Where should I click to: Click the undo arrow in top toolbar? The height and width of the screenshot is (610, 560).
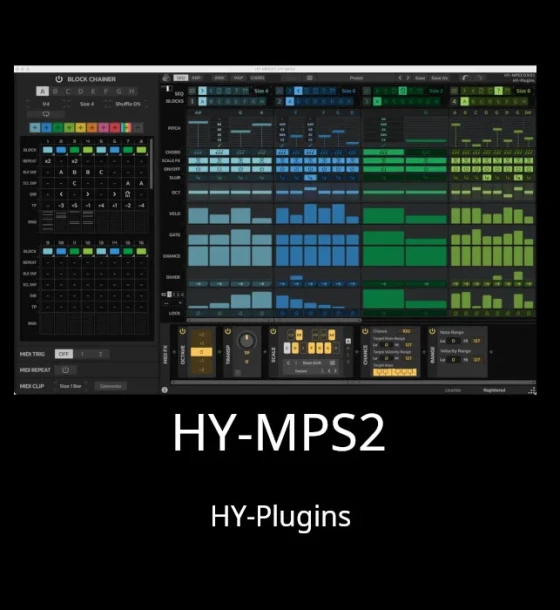(465, 78)
